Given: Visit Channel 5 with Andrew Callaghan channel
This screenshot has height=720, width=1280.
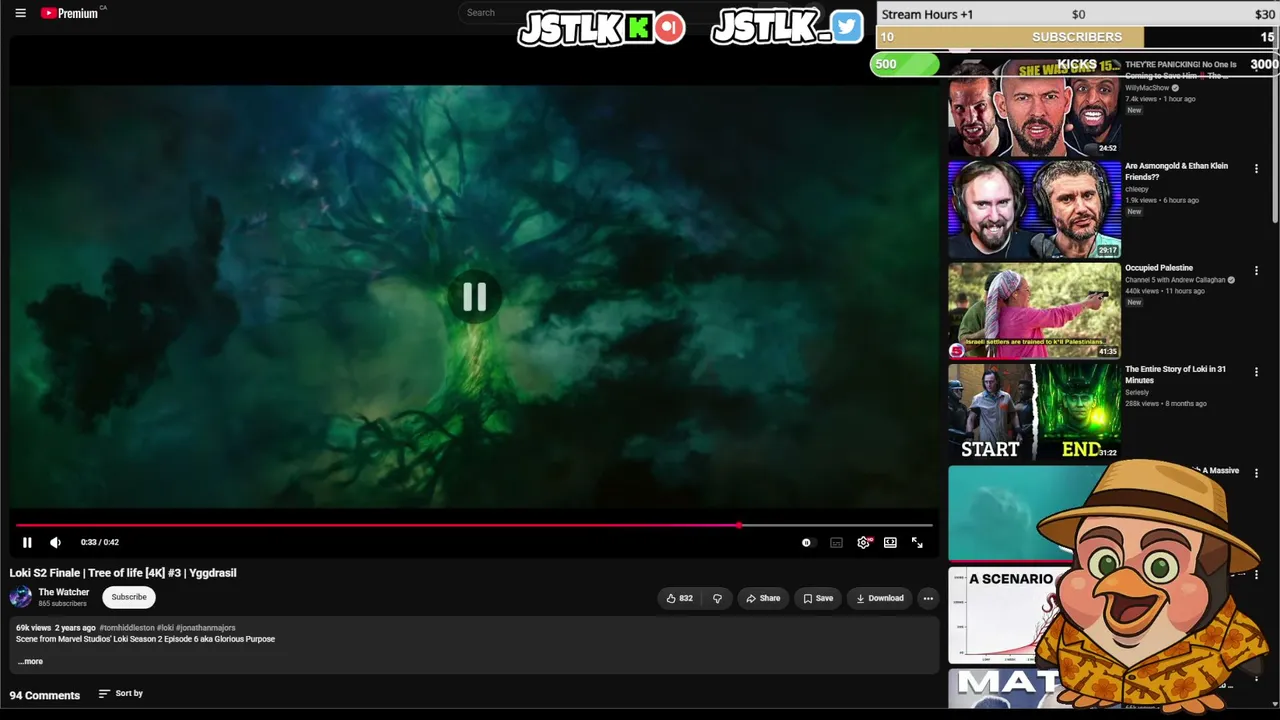Looking at the screenshot, I should pyautogui.click(x=1175, y=280).
